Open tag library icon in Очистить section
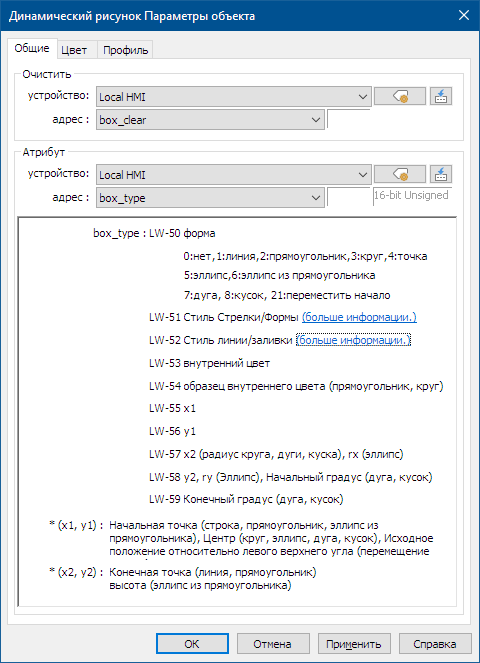Viewport: 480px width, 663px height. click(400, 96)
